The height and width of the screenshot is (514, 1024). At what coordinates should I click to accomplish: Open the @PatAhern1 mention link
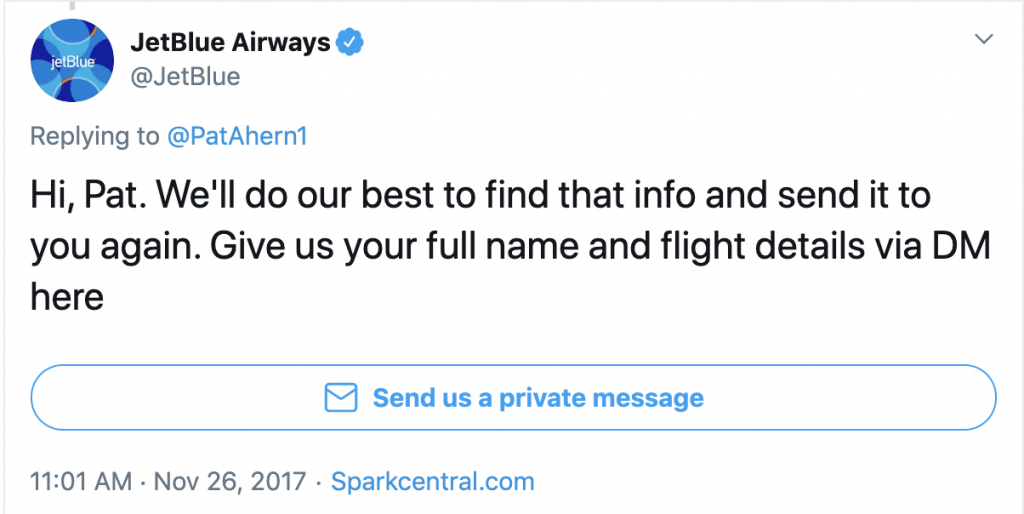pos(236,136)
